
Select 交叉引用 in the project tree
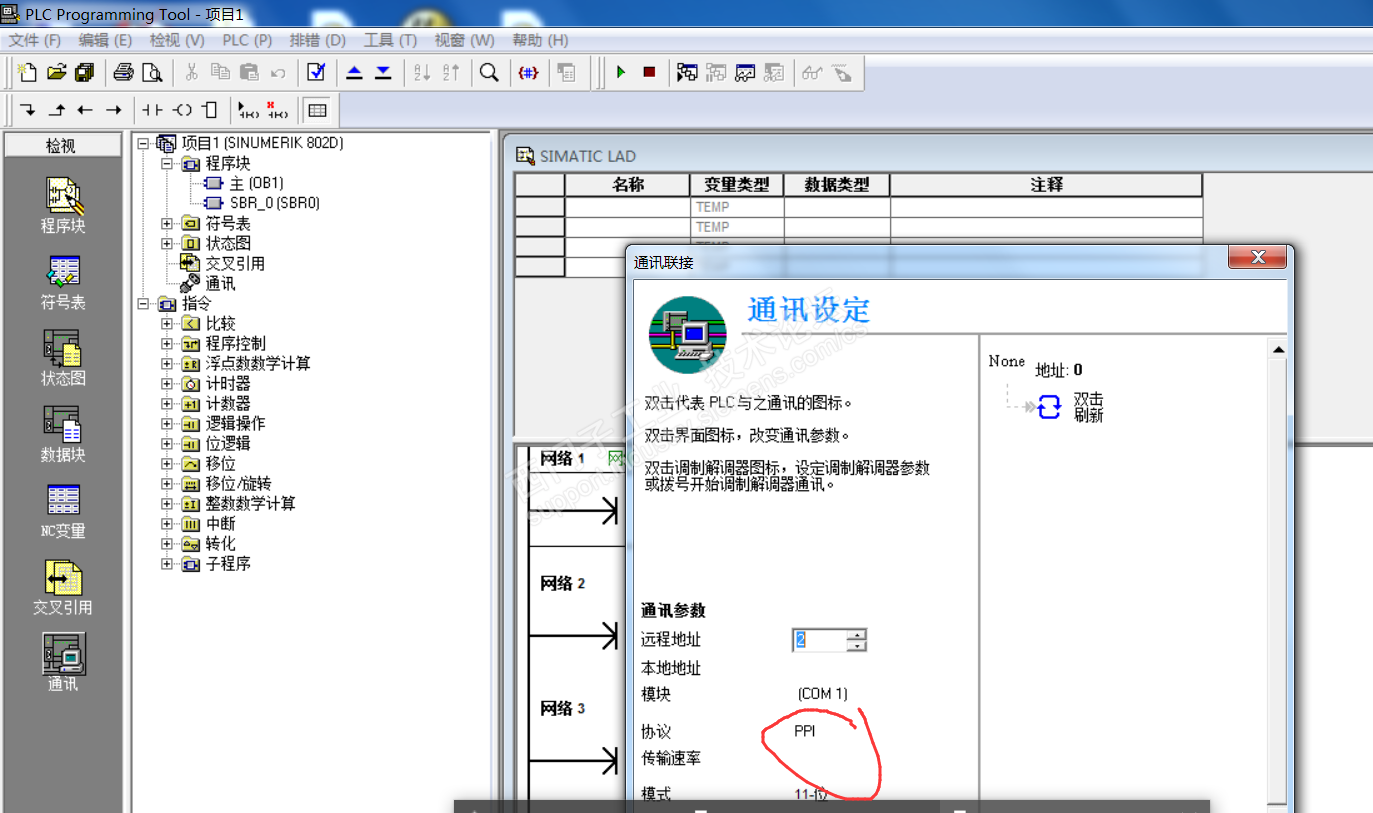pos(235,264)
